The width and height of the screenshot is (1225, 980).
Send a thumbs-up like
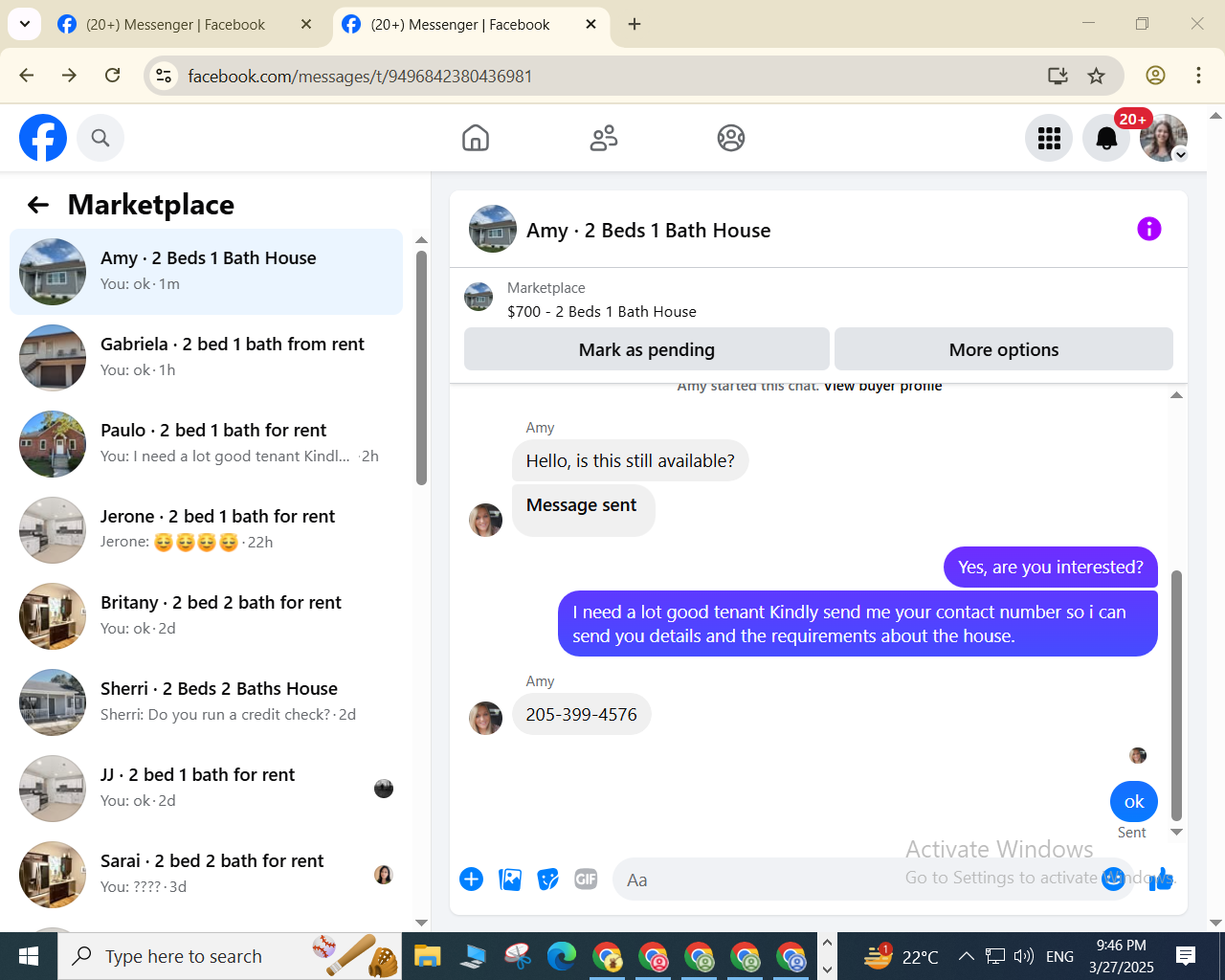[x=1160, y=879]
